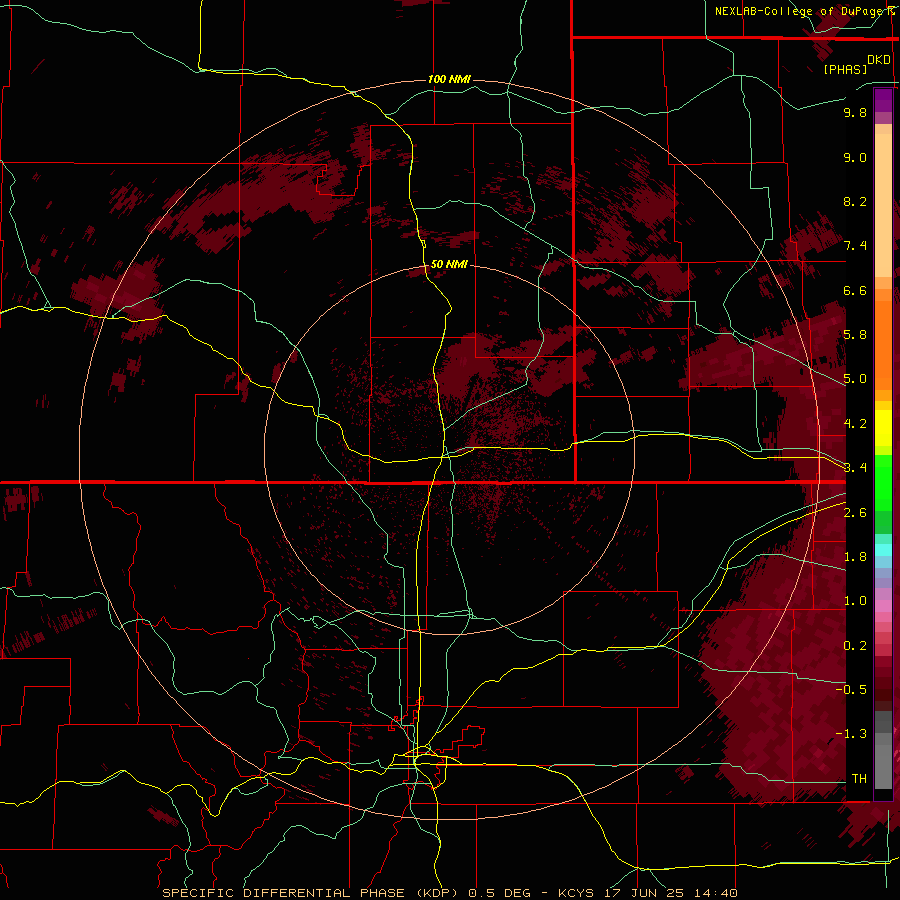Pick the purple band atop the color bar
Viewport: 900px width, 900px height.
tap(883, 100)
